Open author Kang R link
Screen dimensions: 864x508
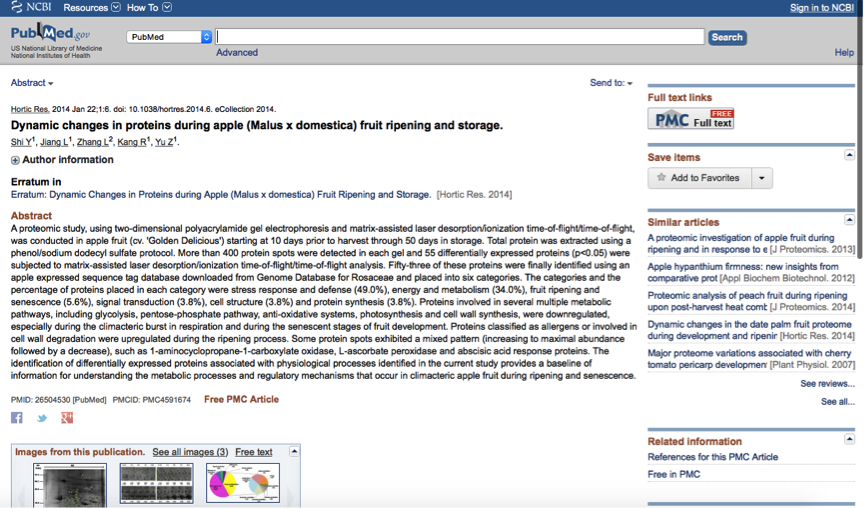coord(132,142)
